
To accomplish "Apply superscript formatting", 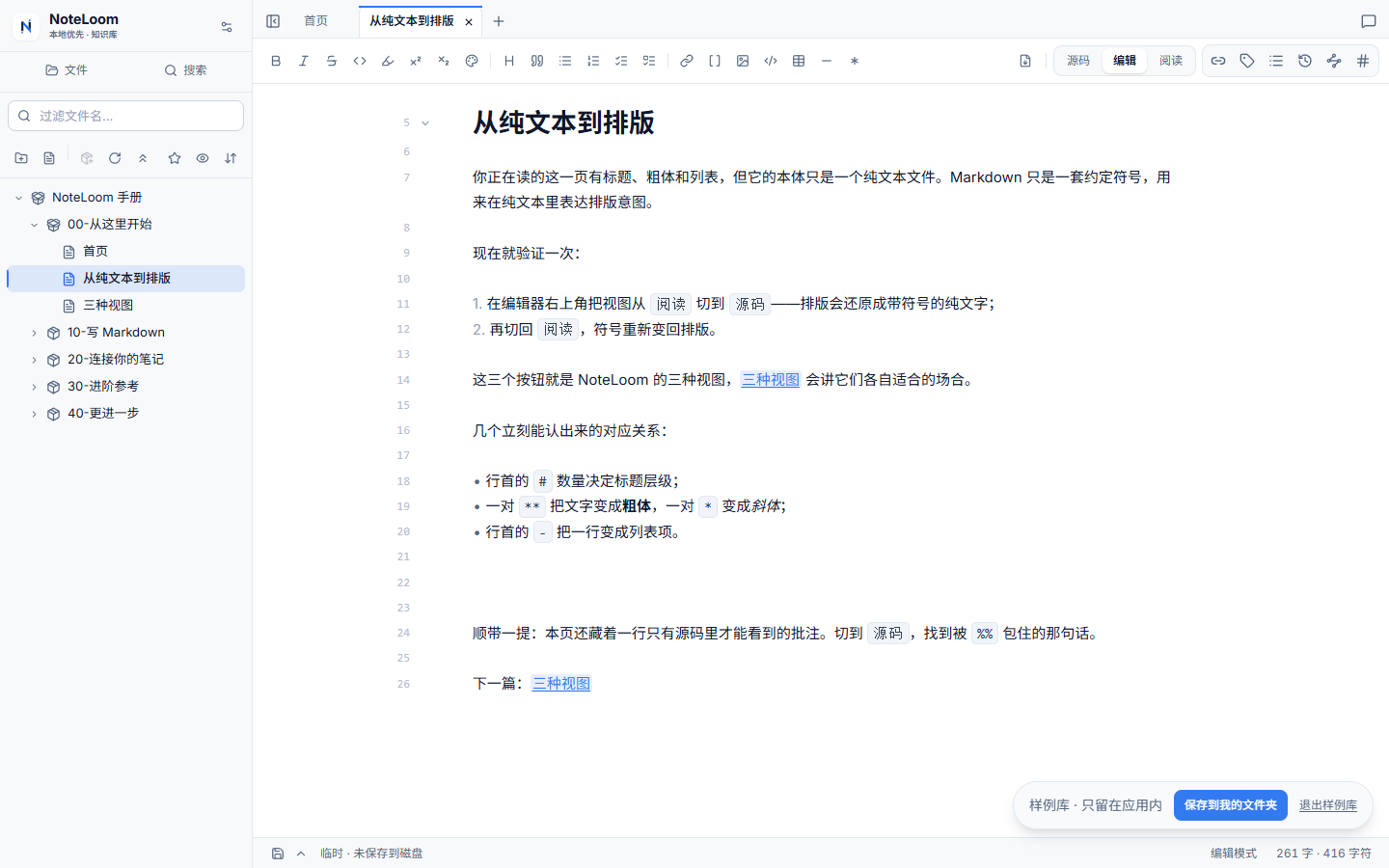I will click(416, 61).
